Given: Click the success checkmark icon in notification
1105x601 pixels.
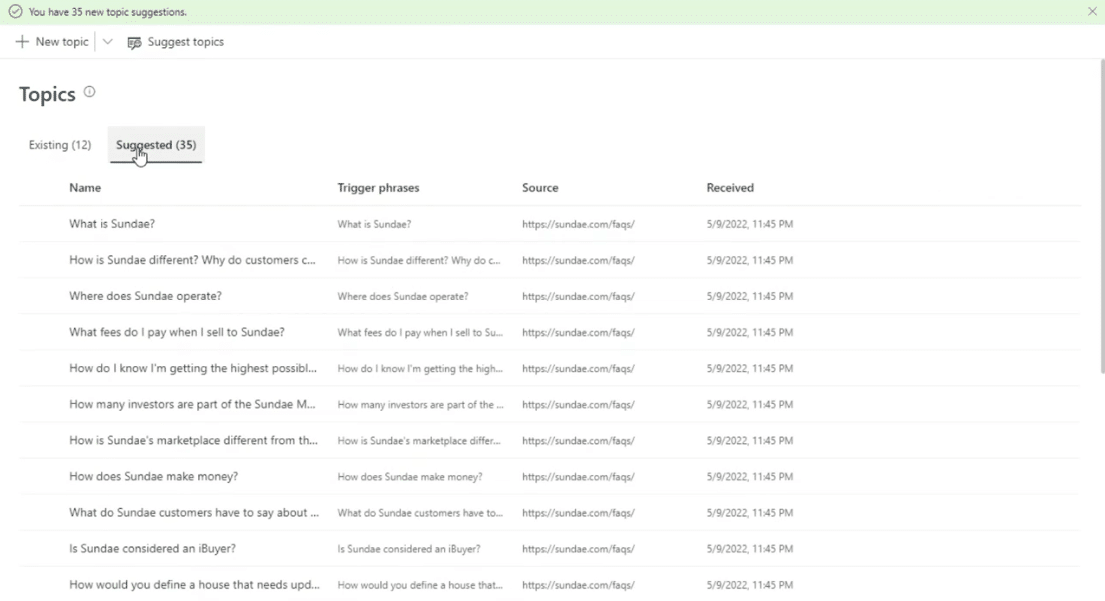Looking at the screenshot, I should tap(15, 12).
